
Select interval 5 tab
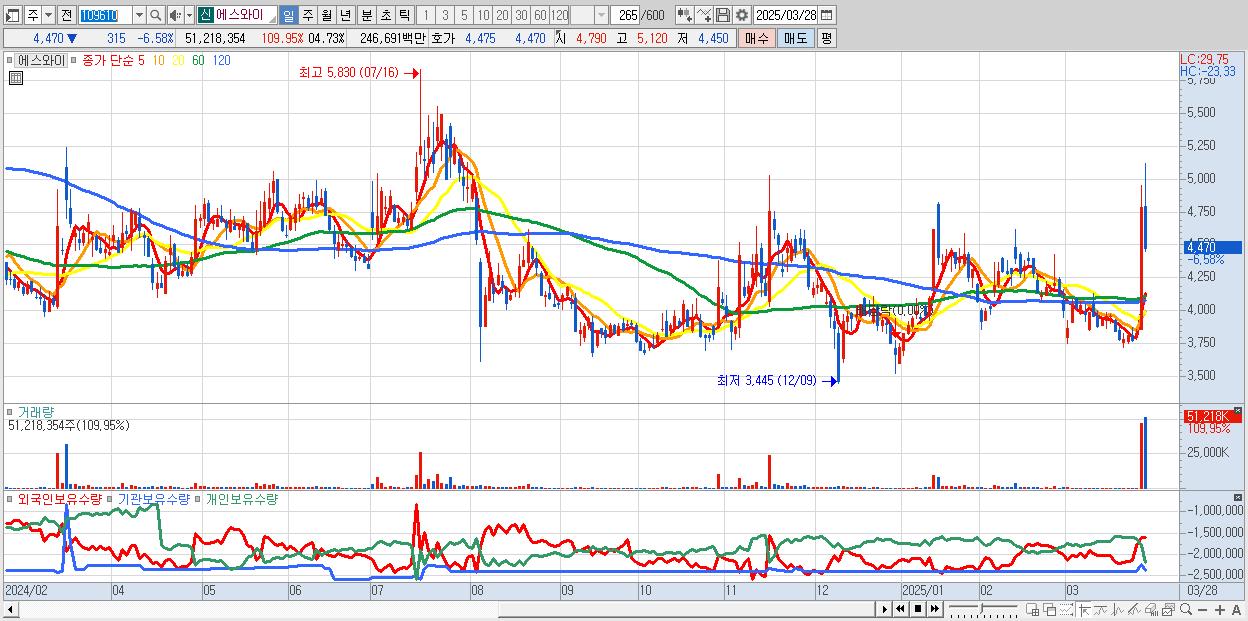[464, 15]
